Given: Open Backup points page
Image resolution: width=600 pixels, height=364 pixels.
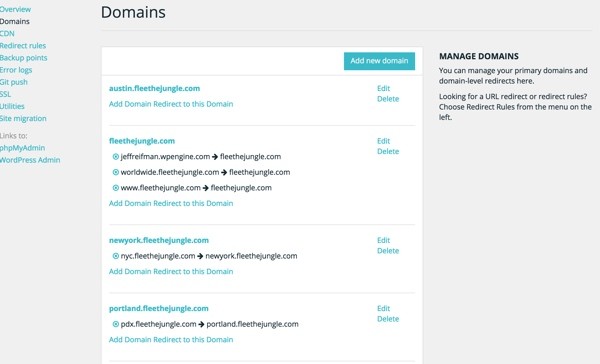Looking at the screenshot, I should point(23,58).
